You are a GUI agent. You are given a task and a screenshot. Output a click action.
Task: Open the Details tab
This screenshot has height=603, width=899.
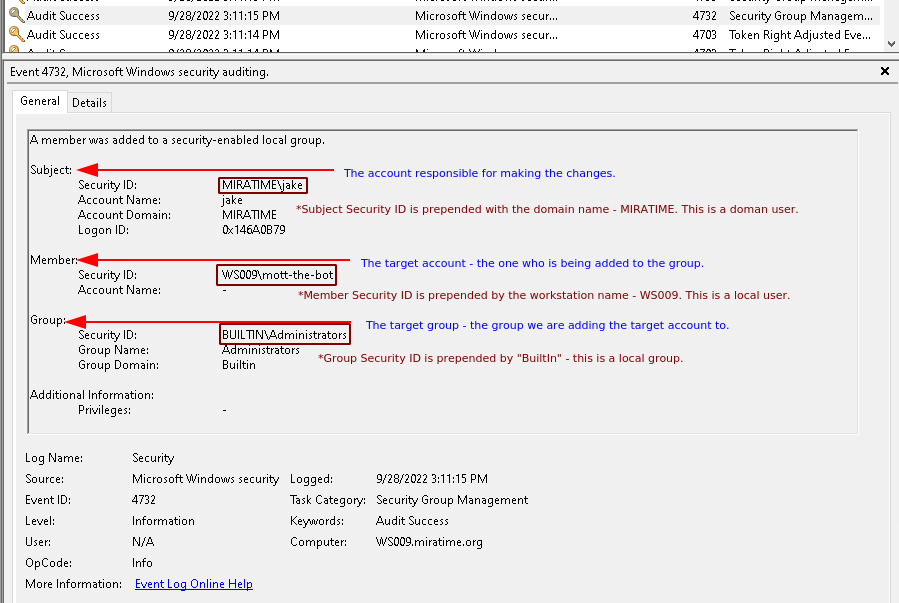pos(89,103)
